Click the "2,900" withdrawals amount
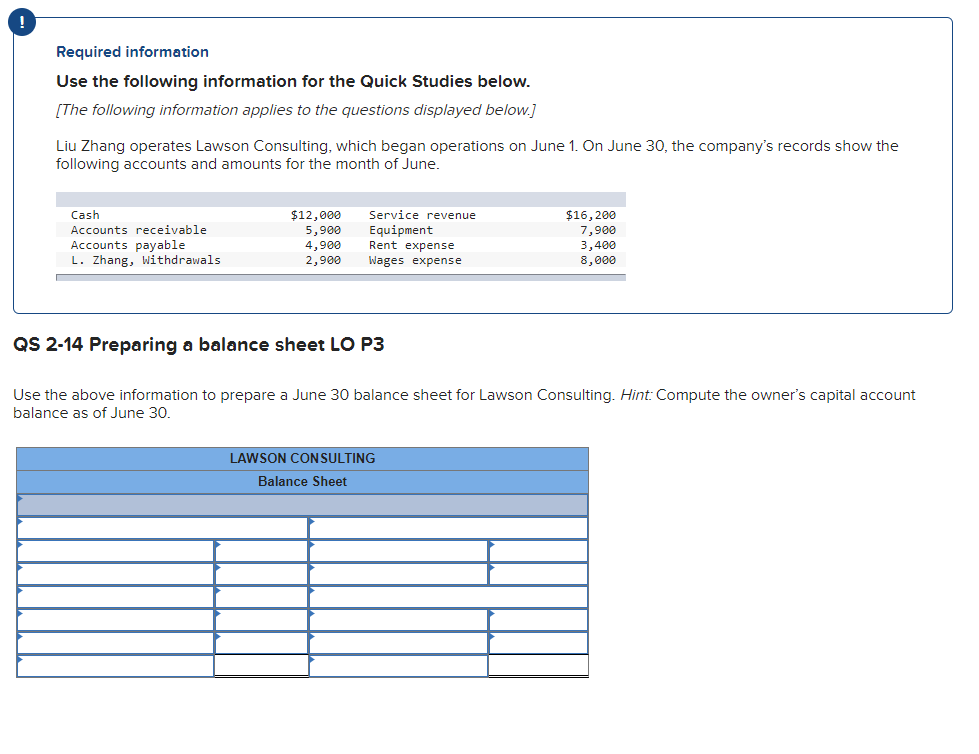This screenshot has width=979, height=754. pos(323,260)
